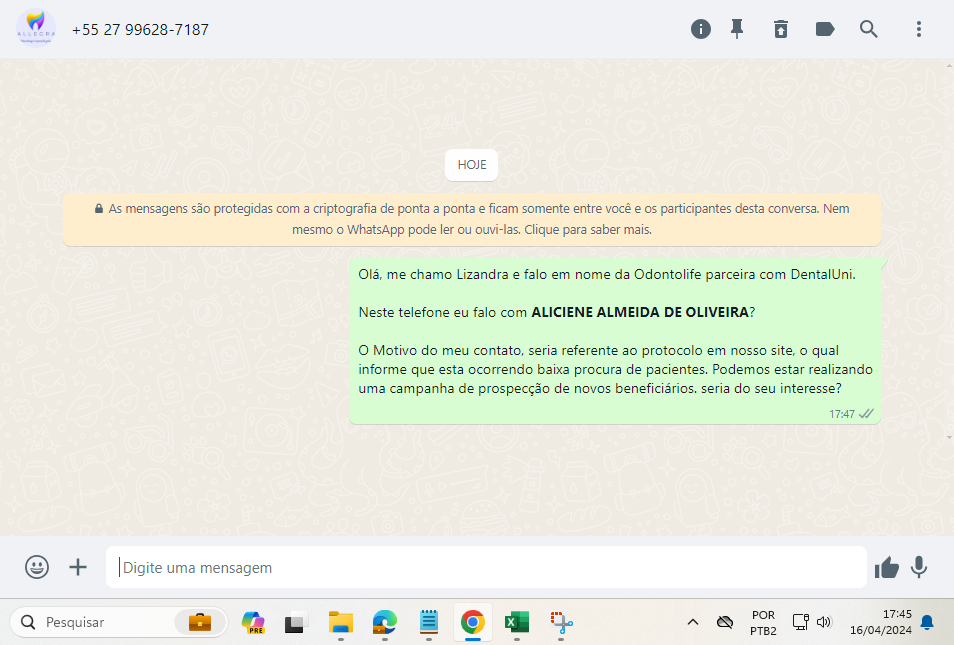The width and height of the screenshot is (954, 645).
Task: Open Task View on the taskbar
Action: coord(296,622)
